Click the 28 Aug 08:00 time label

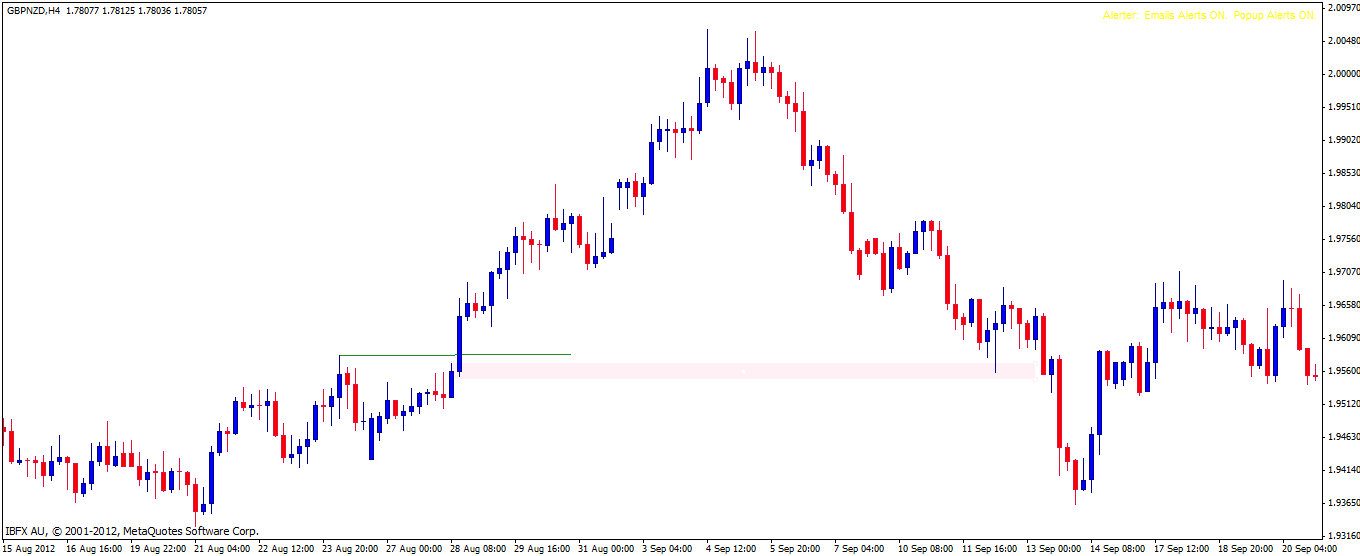[x=478, y=549]
